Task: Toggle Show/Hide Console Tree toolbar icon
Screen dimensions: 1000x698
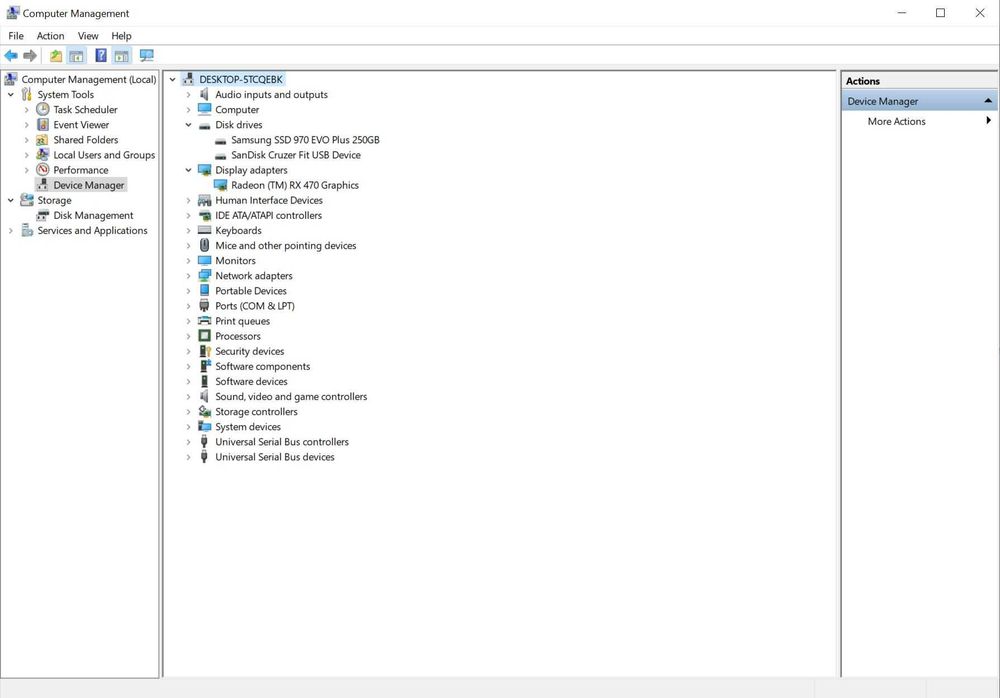Action: (x=77, y=56)
